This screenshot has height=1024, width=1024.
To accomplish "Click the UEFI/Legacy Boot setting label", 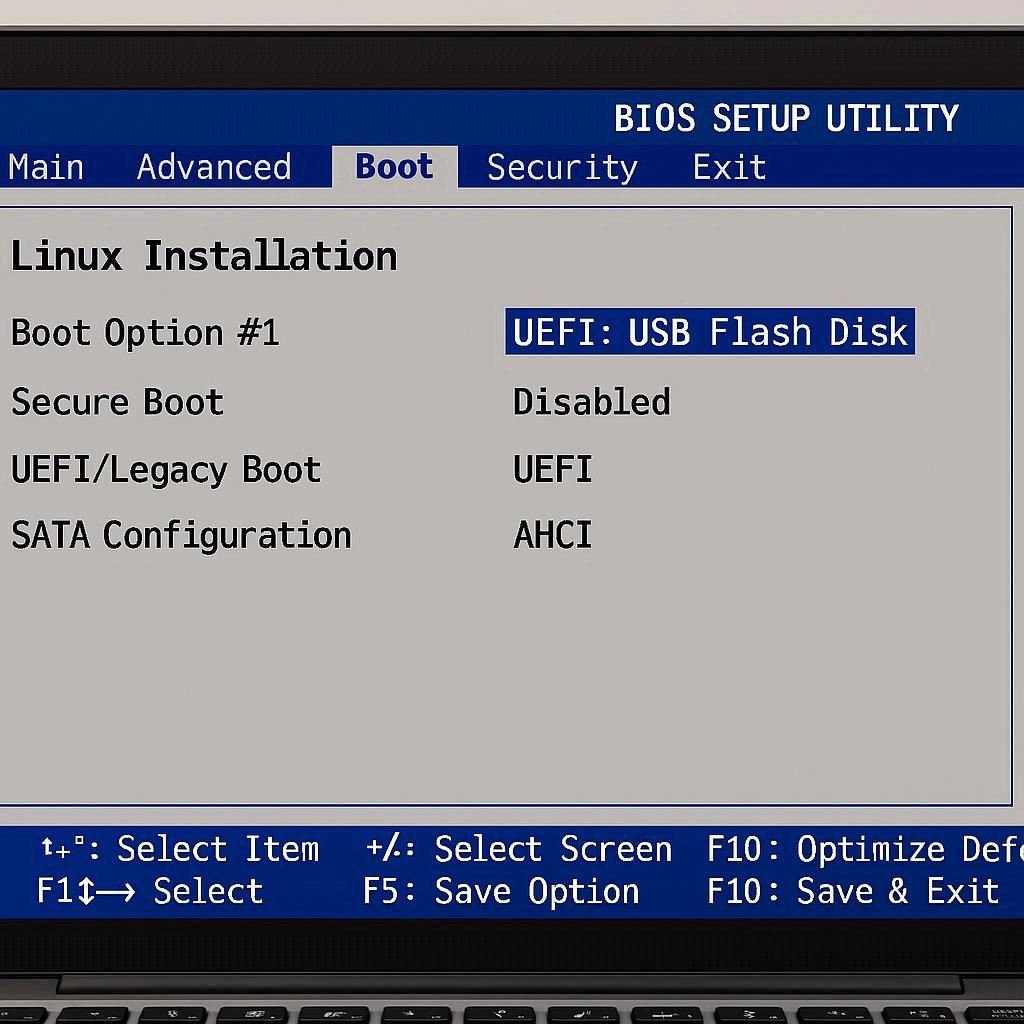I will (166, 469).
